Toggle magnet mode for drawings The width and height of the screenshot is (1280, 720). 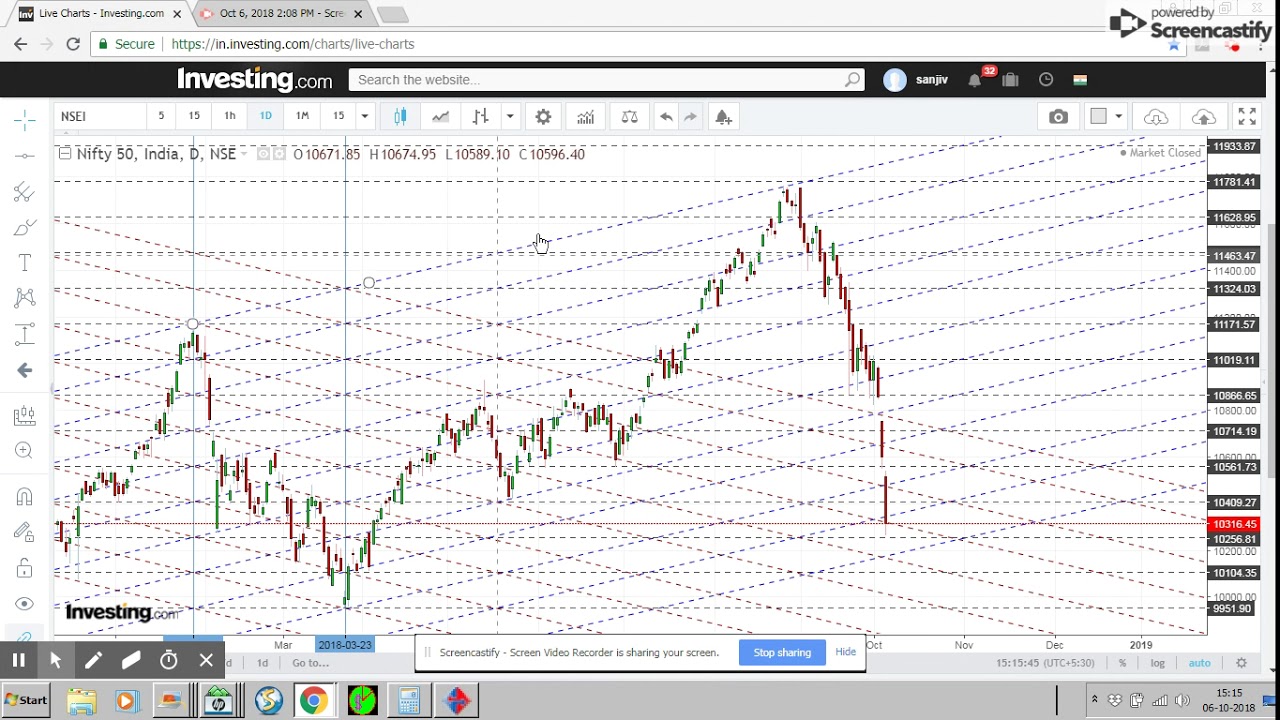[x=25, y=497]
